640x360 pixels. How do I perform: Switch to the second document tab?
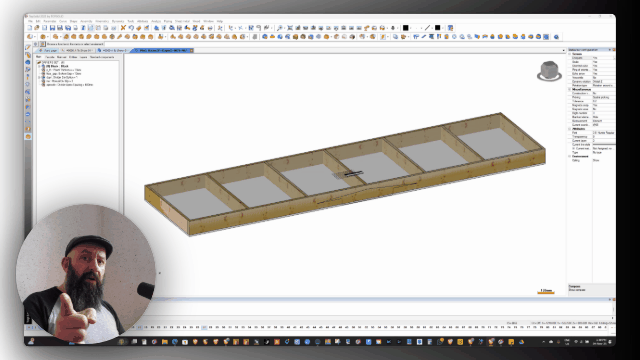[76, 51]
